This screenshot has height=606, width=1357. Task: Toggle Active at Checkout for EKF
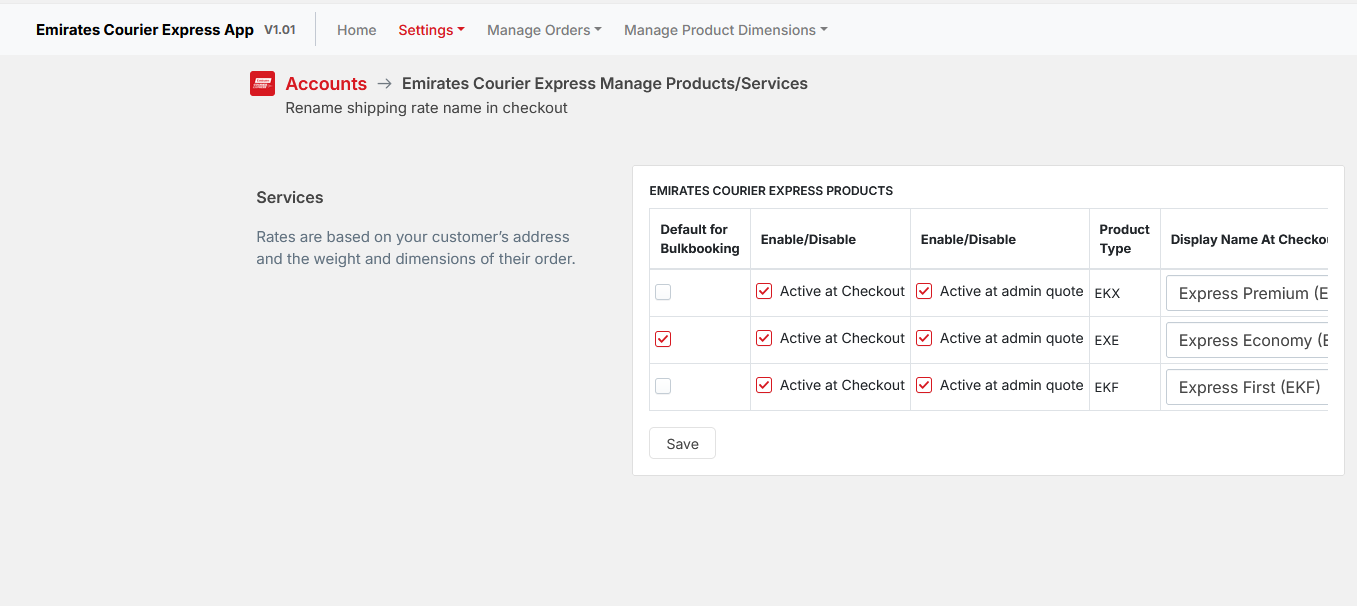pyautogui.click(x=764, y=385)
